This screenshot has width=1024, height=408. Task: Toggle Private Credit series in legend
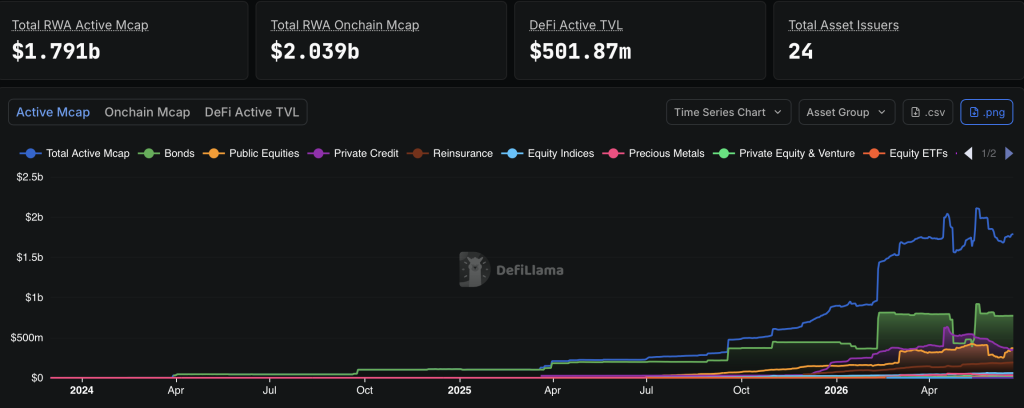point(353,153)
